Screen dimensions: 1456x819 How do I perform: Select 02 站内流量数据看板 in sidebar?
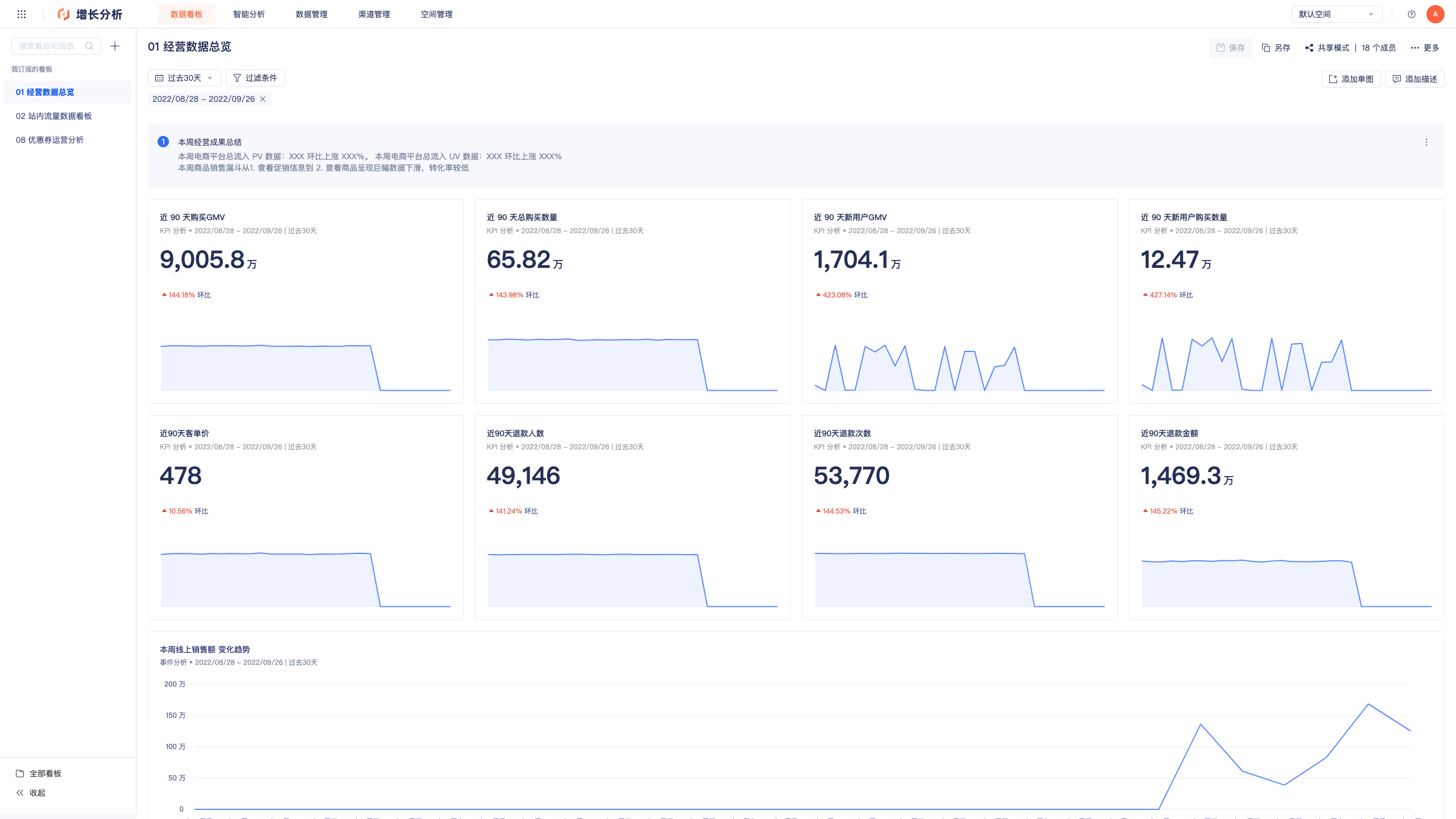tap(68, 116)
